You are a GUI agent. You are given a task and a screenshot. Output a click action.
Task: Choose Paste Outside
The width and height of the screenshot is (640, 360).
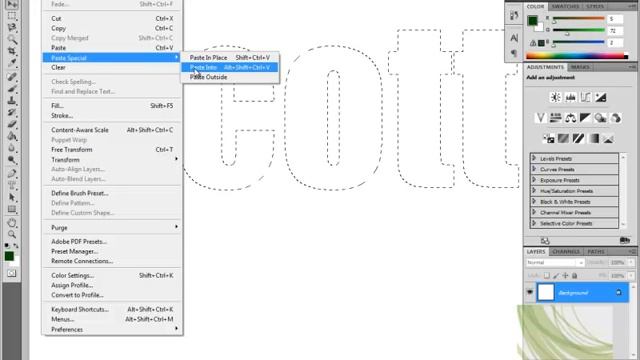(x=230, y=77)
